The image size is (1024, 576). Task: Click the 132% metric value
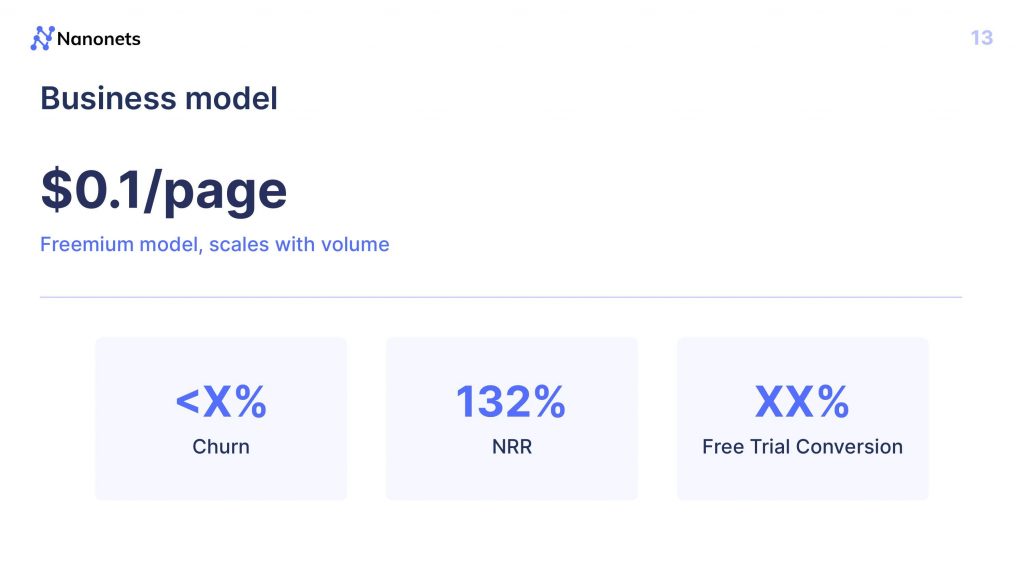tap(511, 402)
